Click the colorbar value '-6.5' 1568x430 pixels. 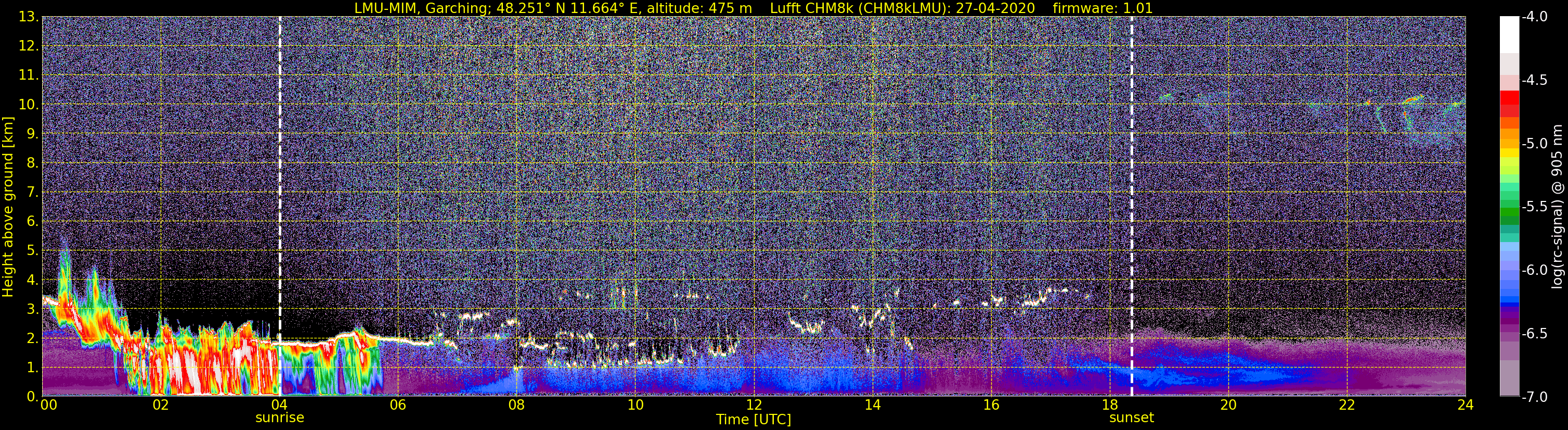tap(1534, 334)
